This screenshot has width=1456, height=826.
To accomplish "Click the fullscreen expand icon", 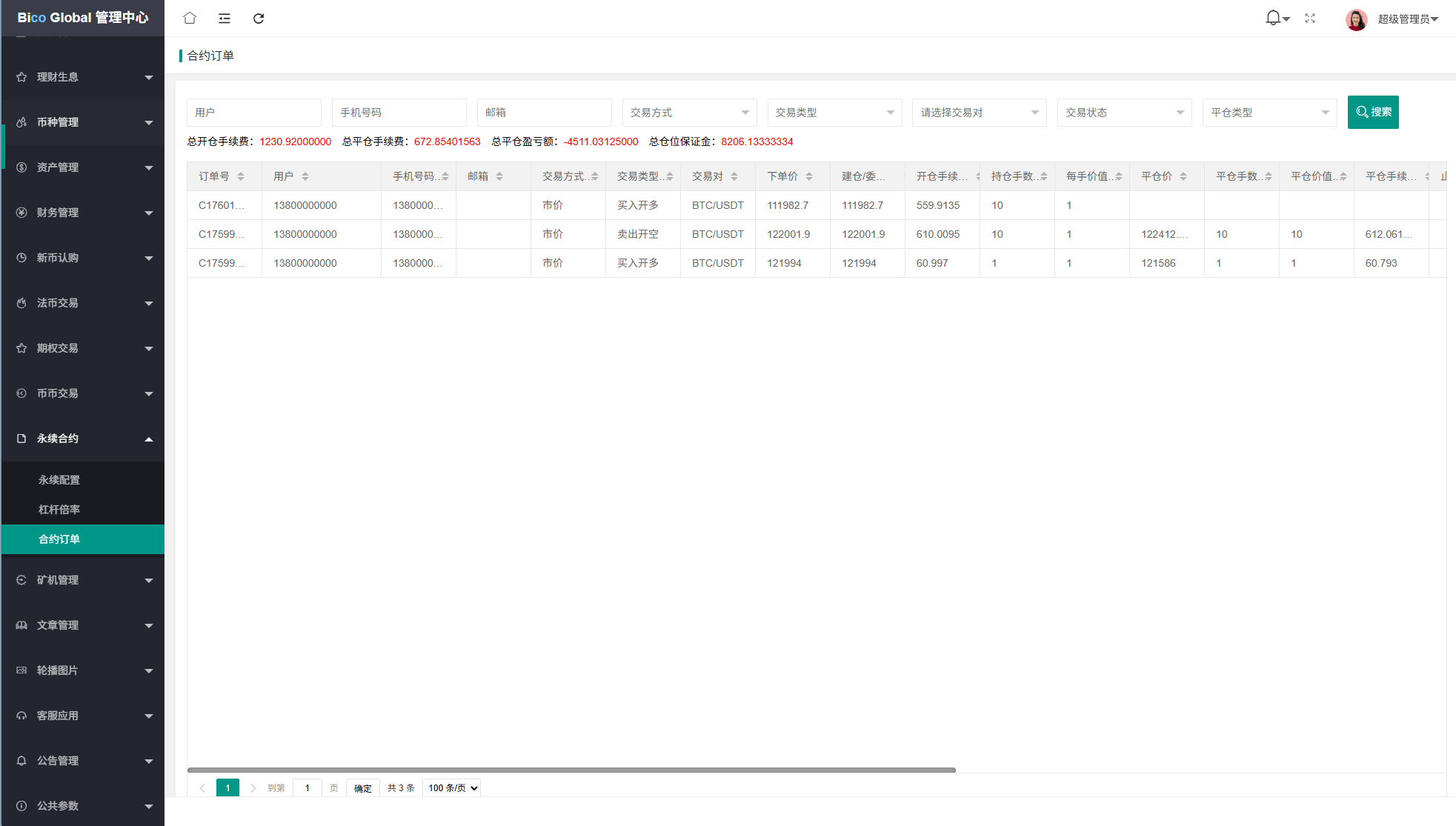I will pyautogui.click(x=1310, y=19).
